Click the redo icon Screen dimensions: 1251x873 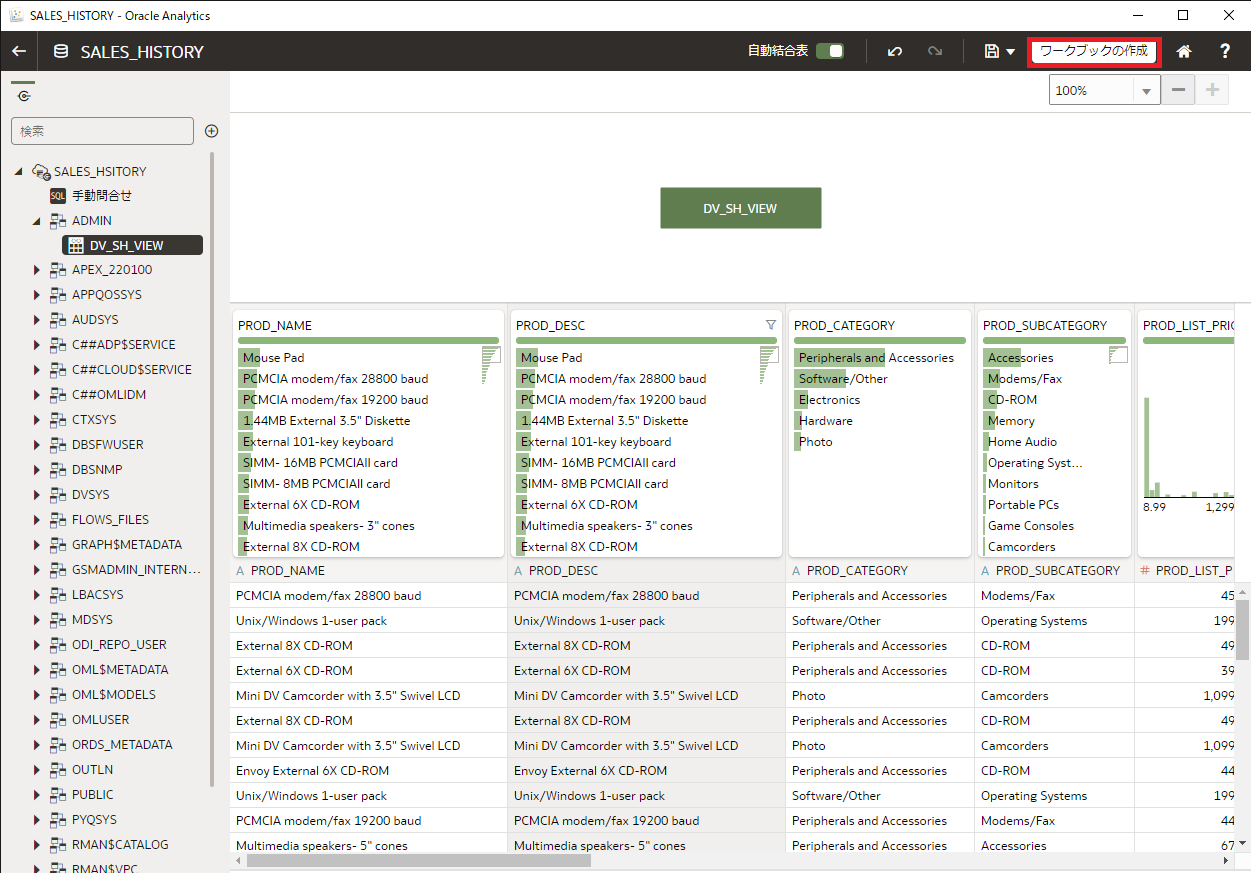point(935,51)
